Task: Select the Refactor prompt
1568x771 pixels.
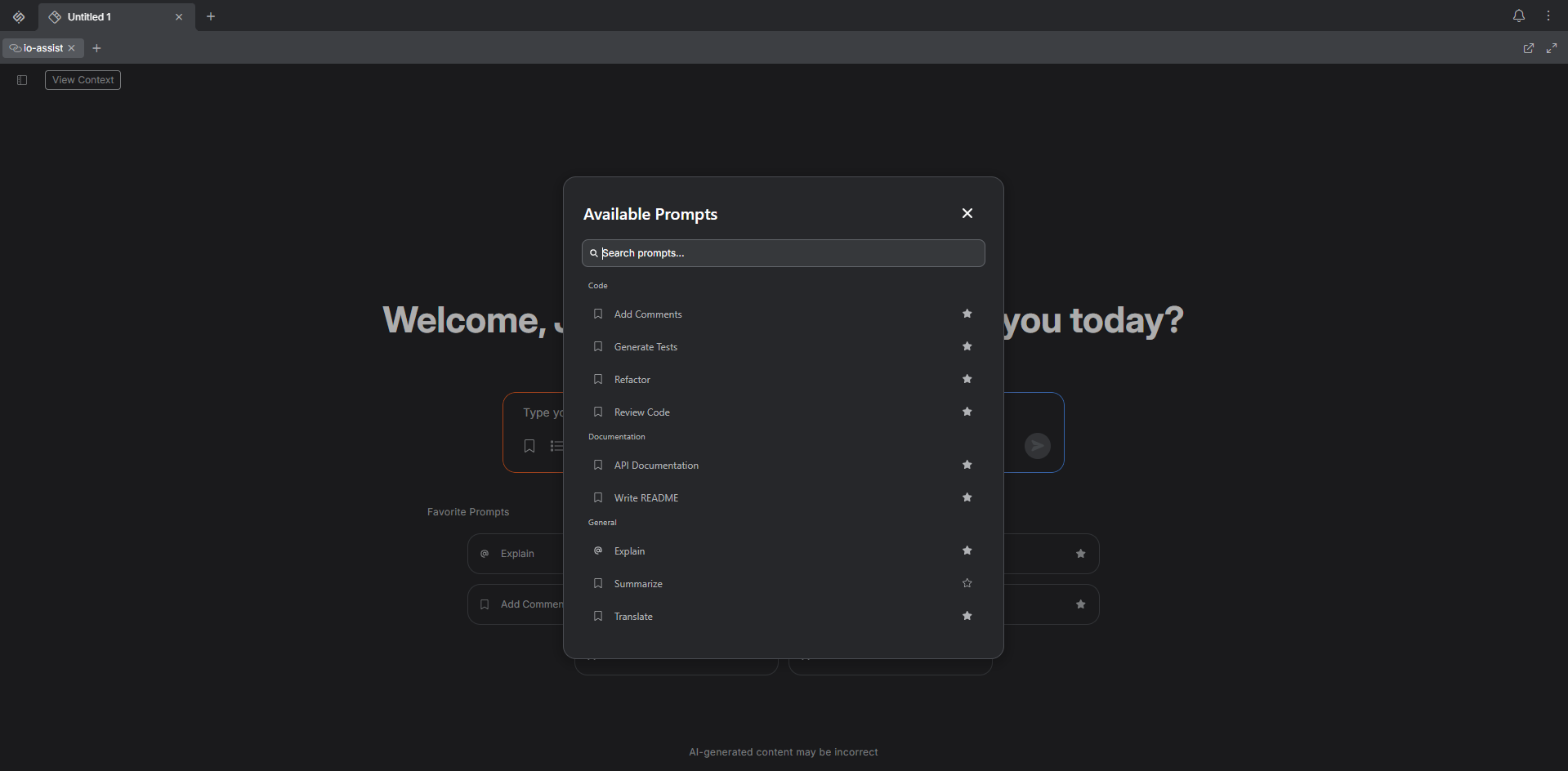Action: pyautogui.click(x=783, y=380)
